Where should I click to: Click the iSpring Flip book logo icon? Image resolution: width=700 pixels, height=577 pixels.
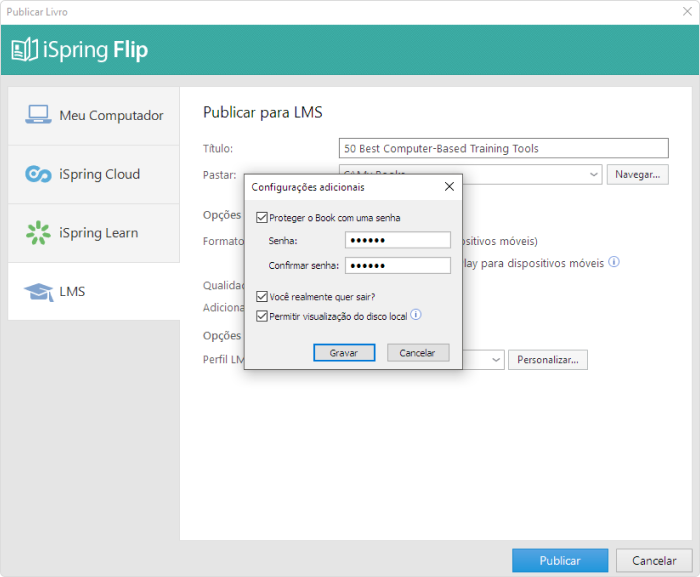coord(24,49)
